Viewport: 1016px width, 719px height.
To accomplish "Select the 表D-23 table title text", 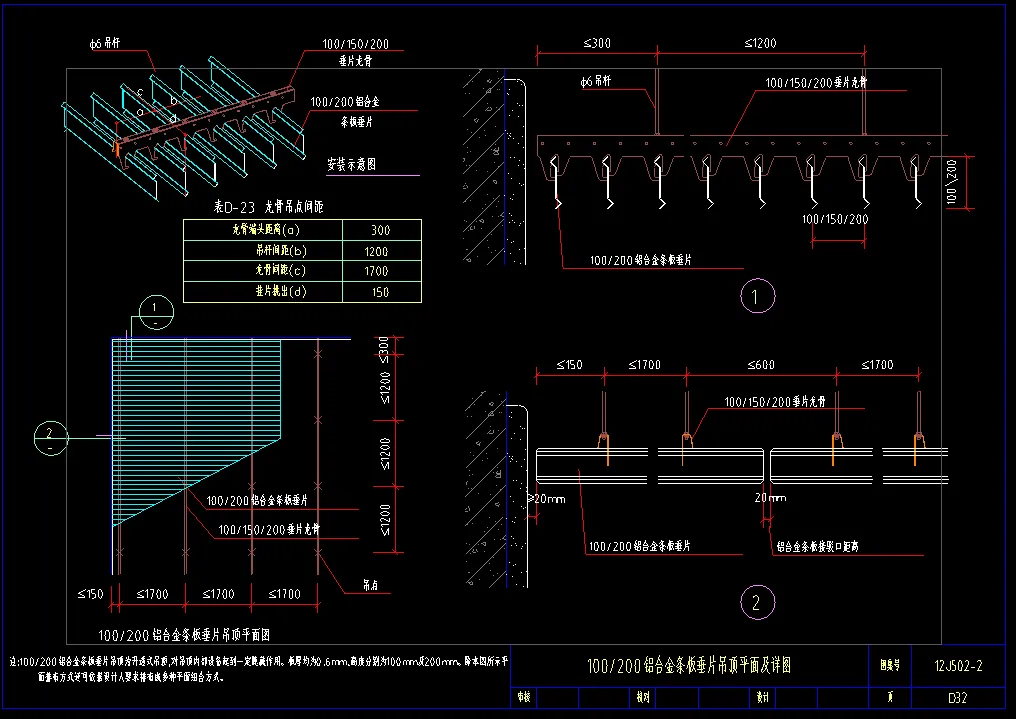I will pyautogui.click(x=274, y=207).
